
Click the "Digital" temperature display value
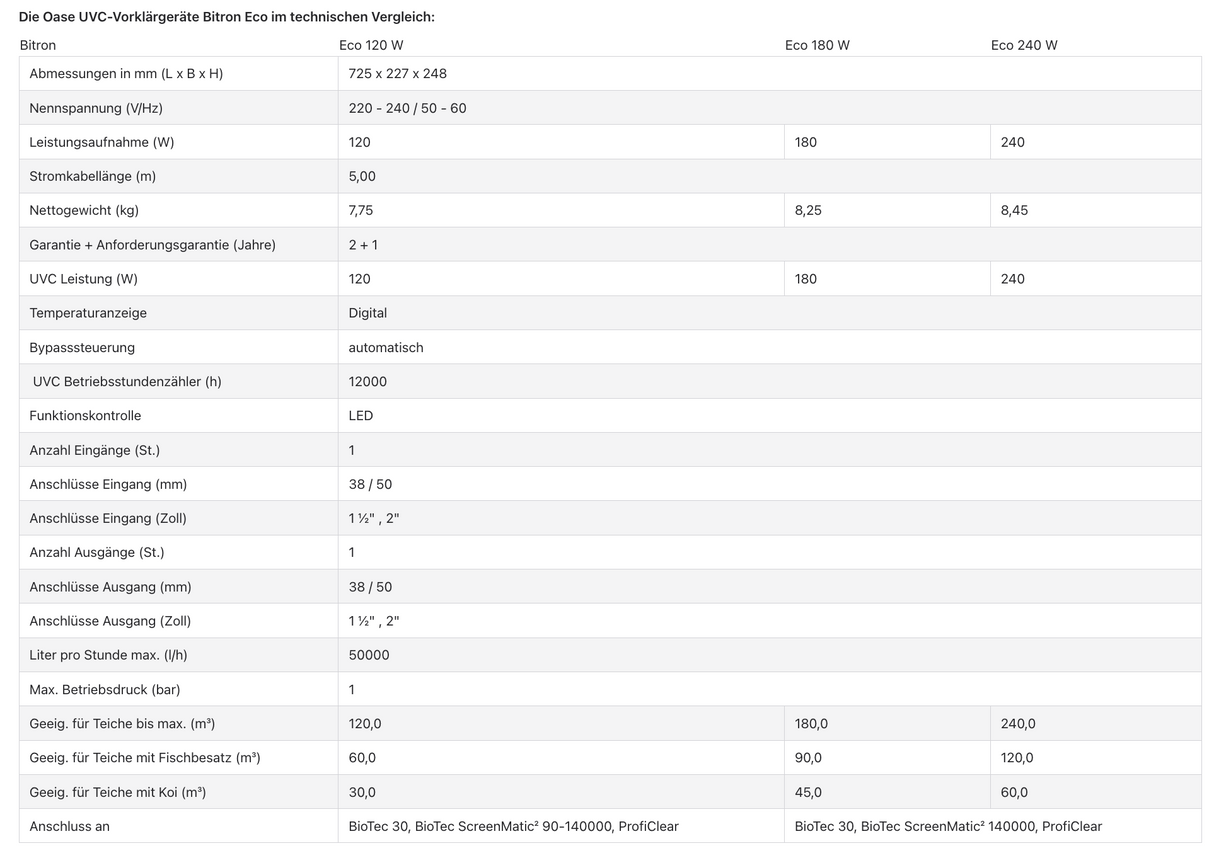368,313
